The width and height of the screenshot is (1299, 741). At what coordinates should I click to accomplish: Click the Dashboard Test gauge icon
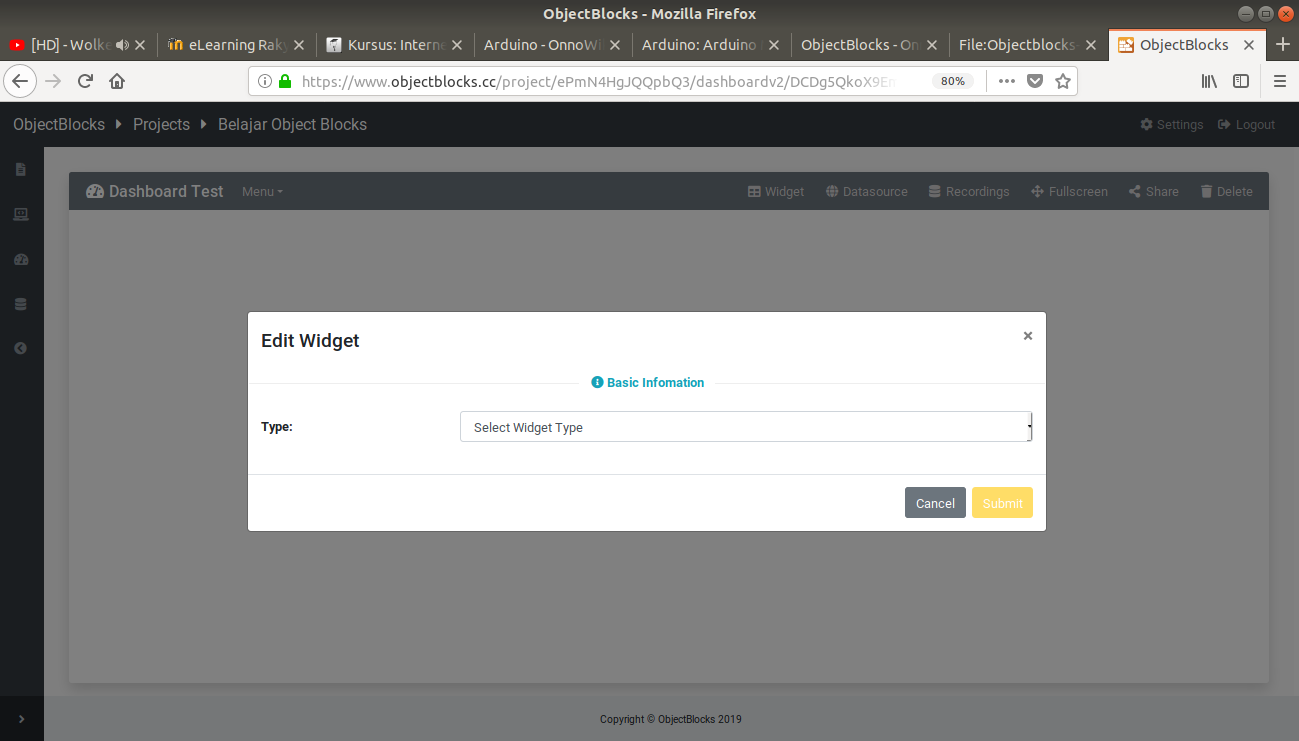point(95,191)
